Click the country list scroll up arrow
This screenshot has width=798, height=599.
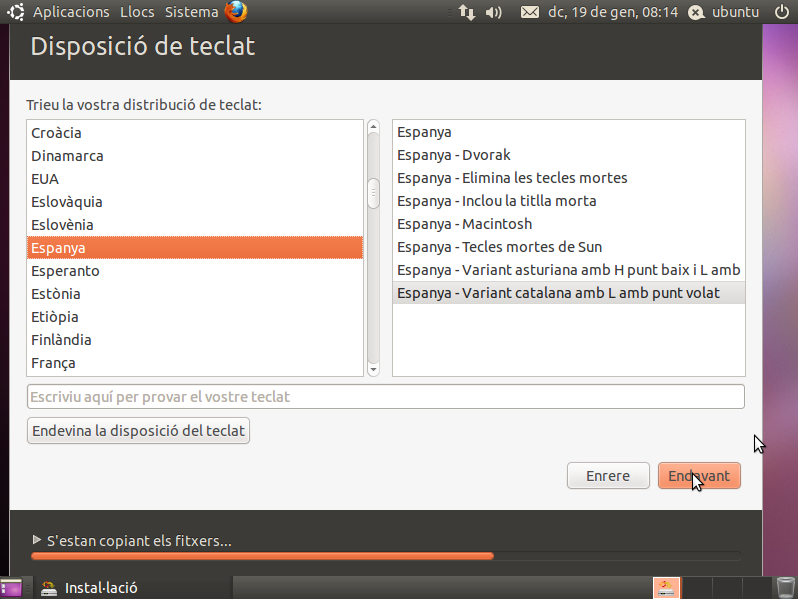[374, 126]
